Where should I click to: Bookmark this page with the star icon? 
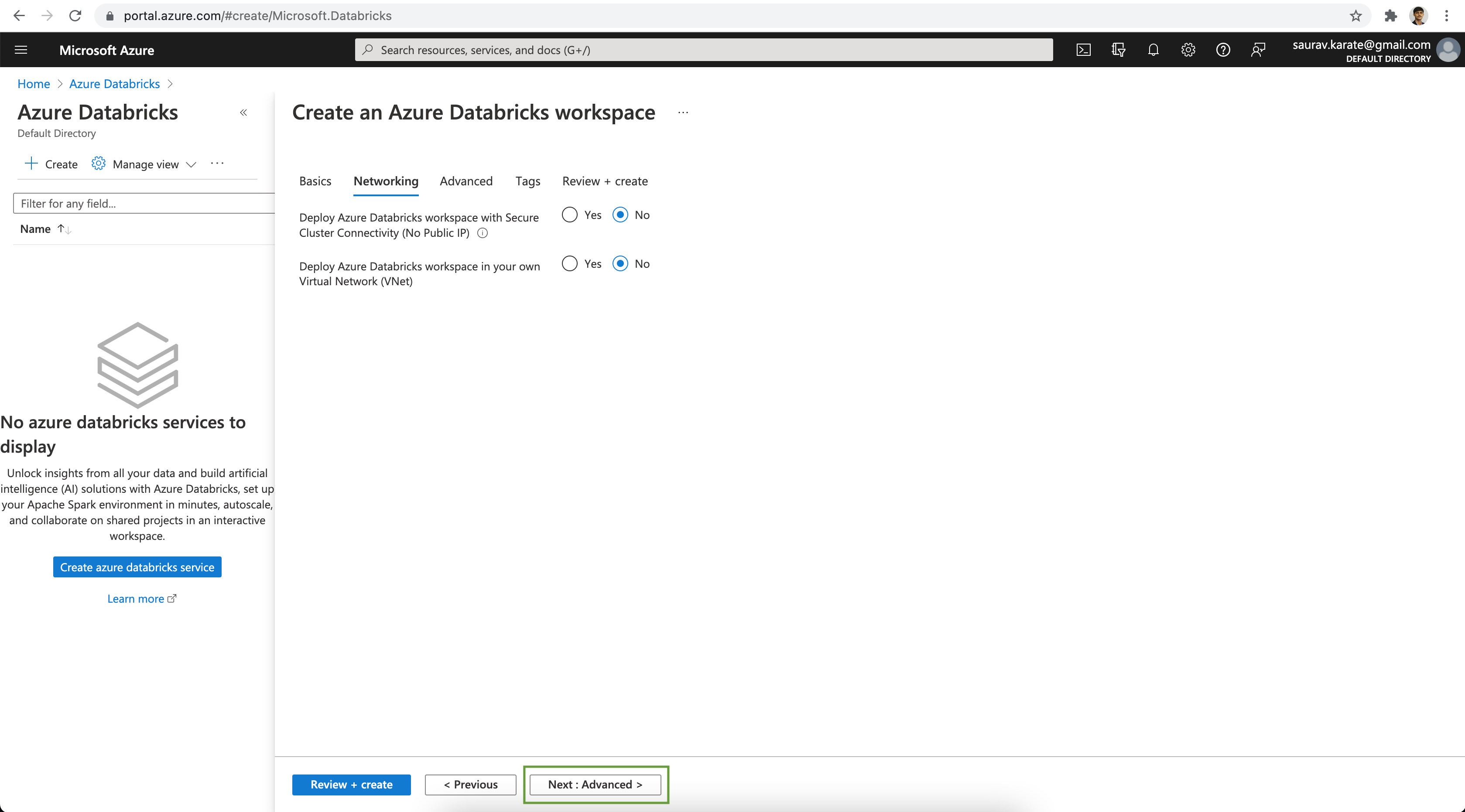[1356, 16]
